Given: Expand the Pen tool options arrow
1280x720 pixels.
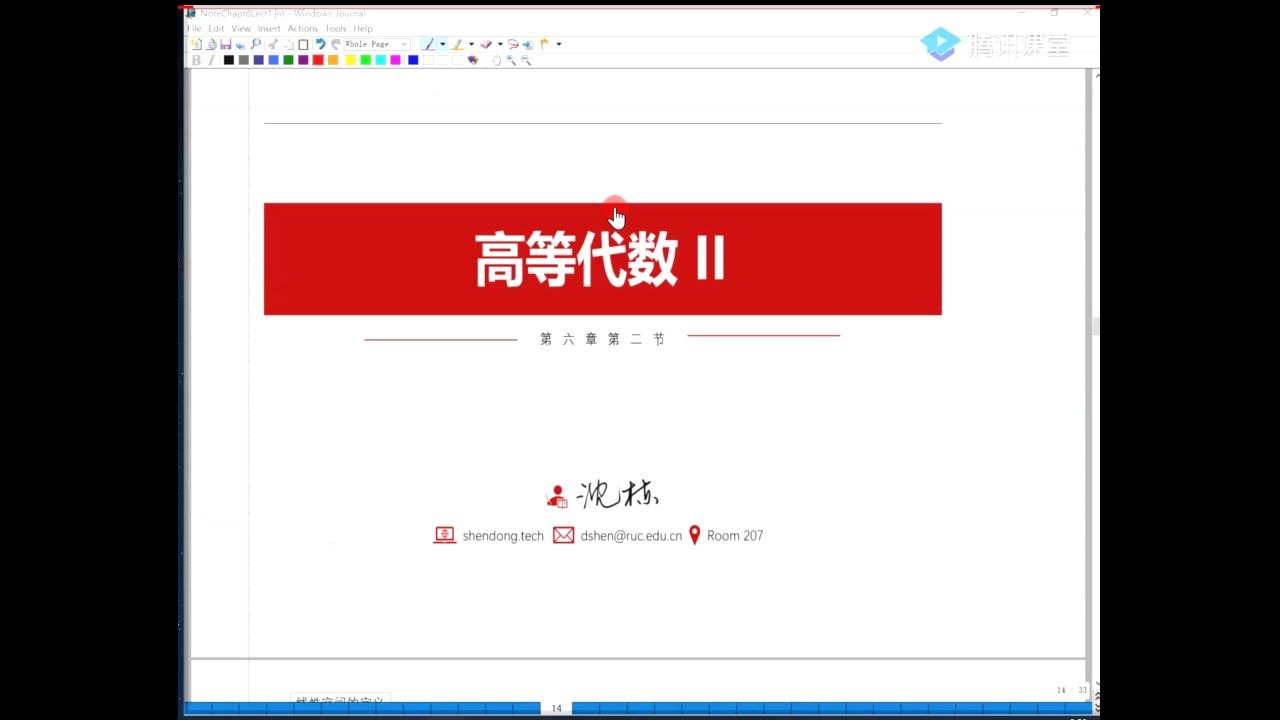Looking at the screenshot, I should click(443, 44).
